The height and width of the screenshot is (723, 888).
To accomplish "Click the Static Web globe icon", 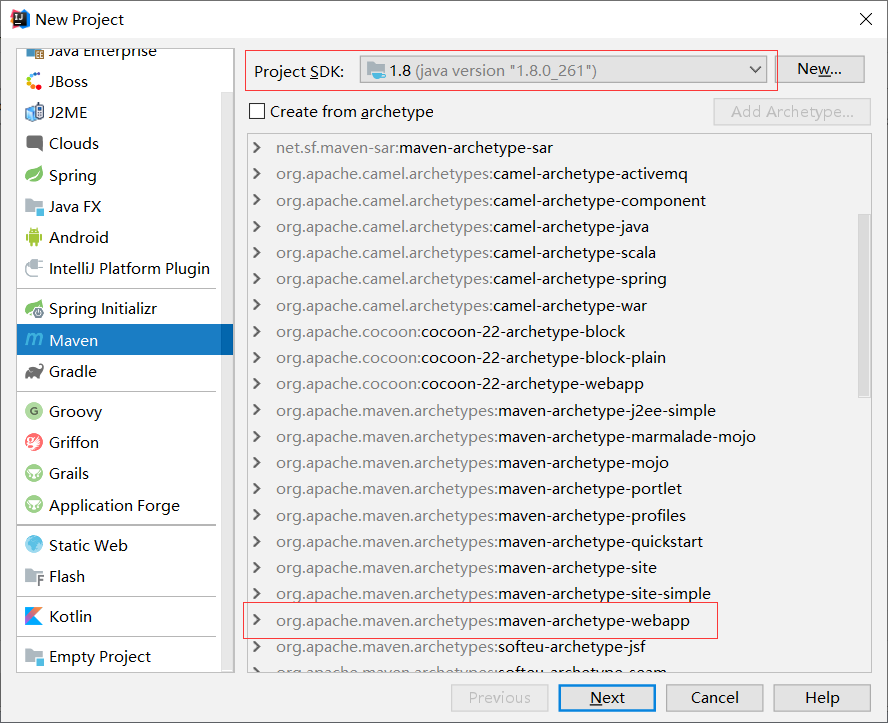I will click(34, 545).
